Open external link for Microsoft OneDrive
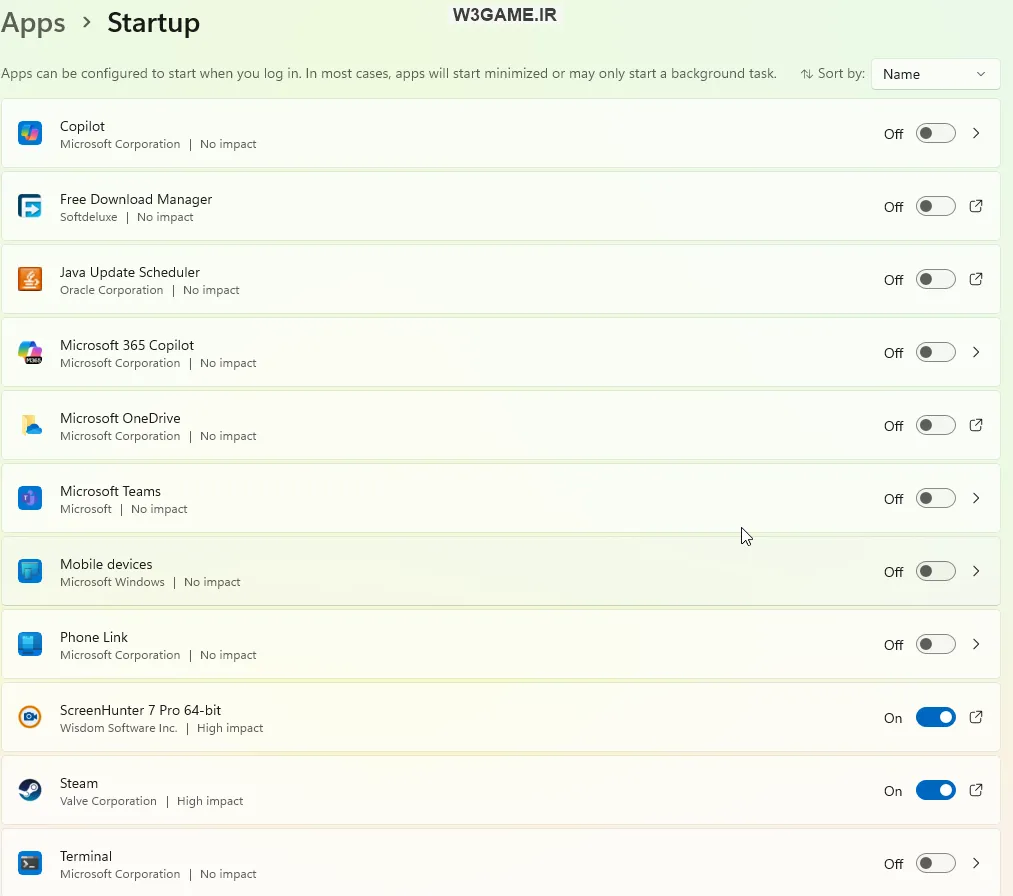This screenshot has height=896, width=1013. [x=976, y=425]
